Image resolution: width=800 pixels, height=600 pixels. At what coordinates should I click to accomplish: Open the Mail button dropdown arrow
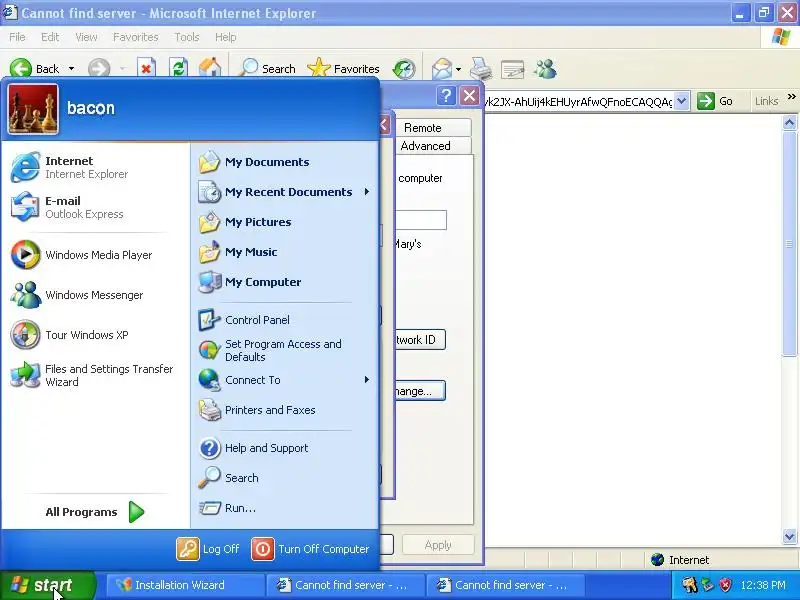pyautogui.click(x=458, y=69)
